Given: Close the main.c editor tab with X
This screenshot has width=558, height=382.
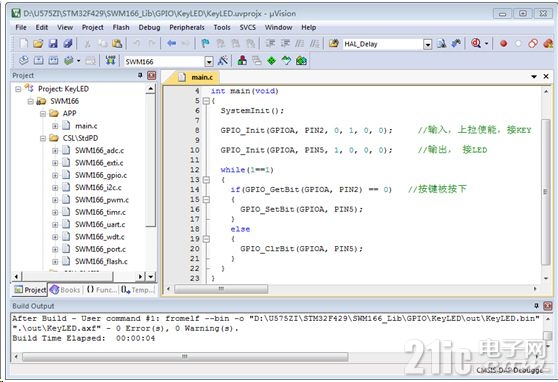Looking at the screenshot, I should pyautogui.click(x=546, y=77).
